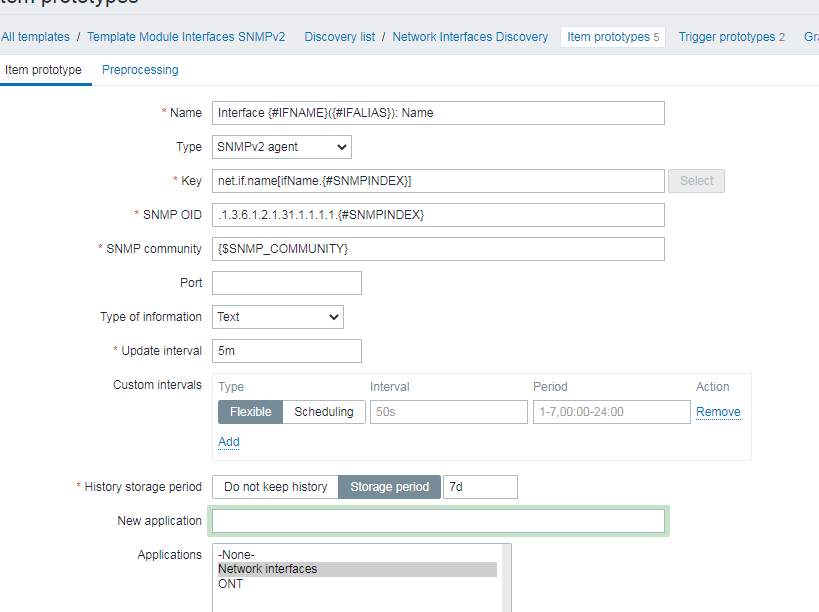Remove the custom interval row
The height and width of the screenshot is (612, 819).
point(718,412)
